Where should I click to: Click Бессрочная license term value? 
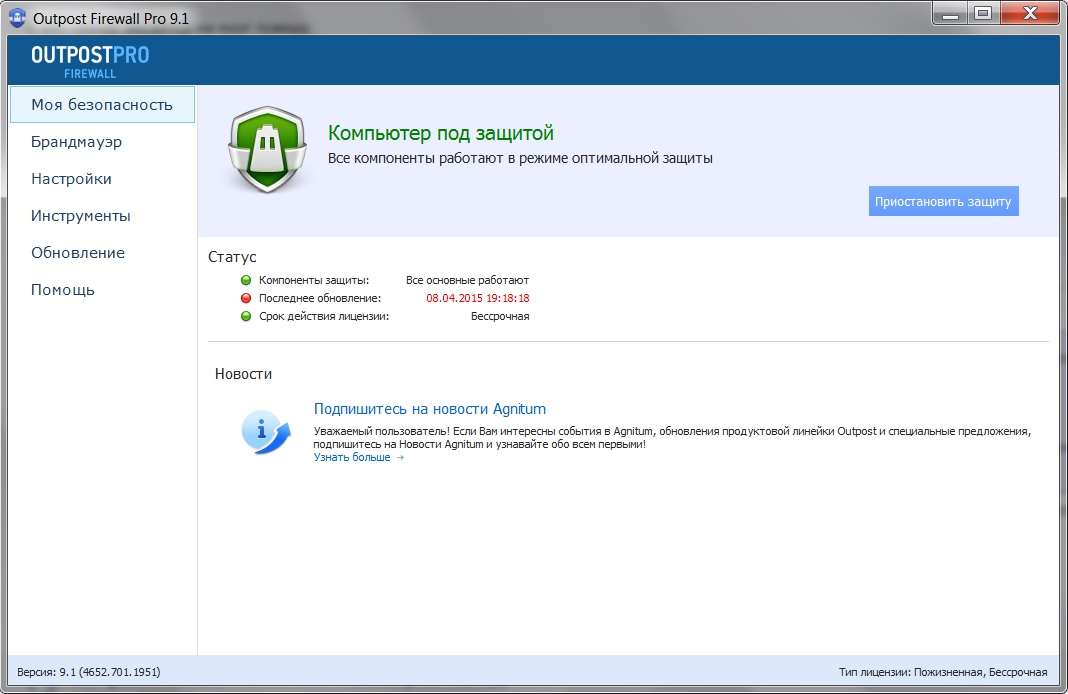point(500,316)
